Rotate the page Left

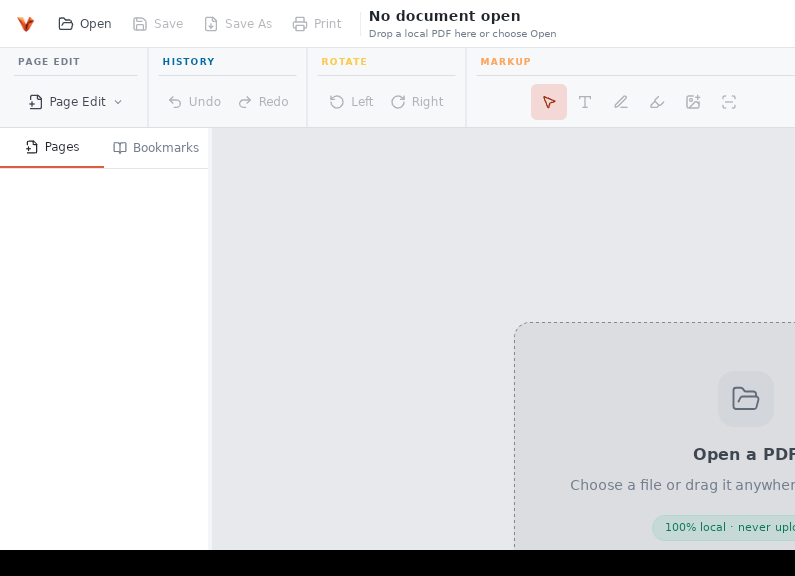click(x=351, y=102)
